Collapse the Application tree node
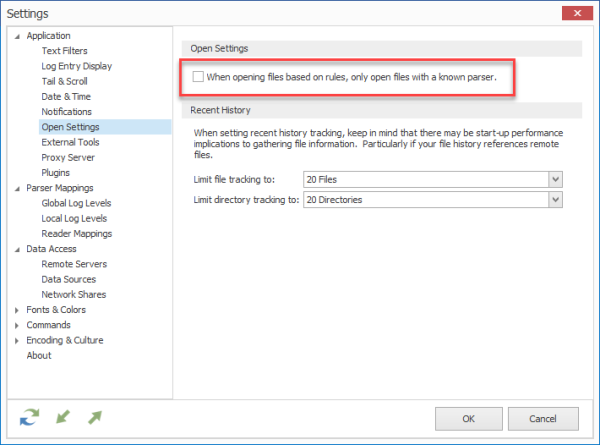This screenshot has width=600, height=445. (17, 36)
